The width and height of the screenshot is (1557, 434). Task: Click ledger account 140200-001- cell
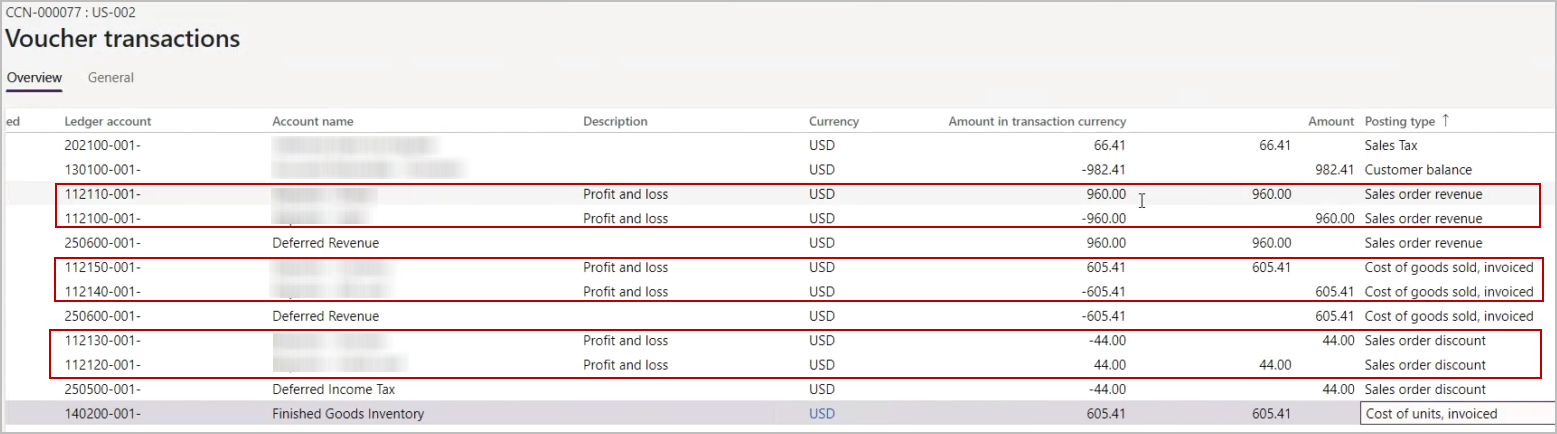(x=103, y=414)
